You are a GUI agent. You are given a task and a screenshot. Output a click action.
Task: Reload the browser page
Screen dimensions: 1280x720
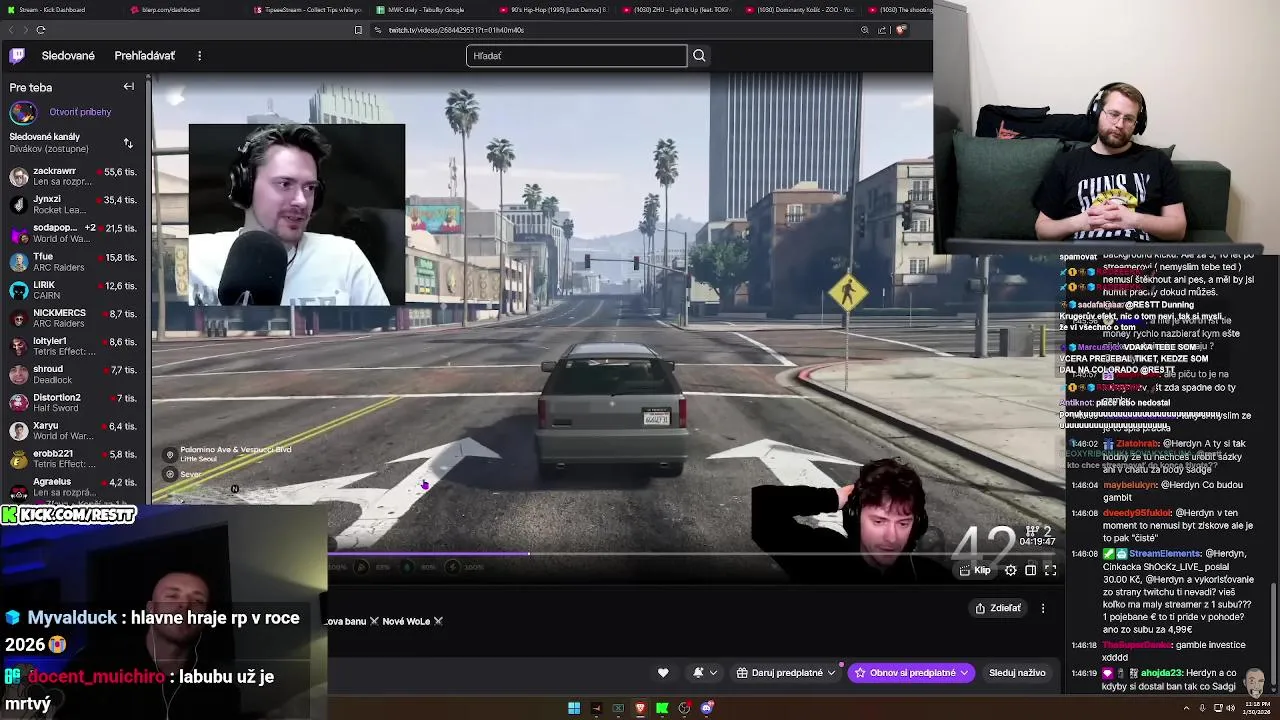41,30
